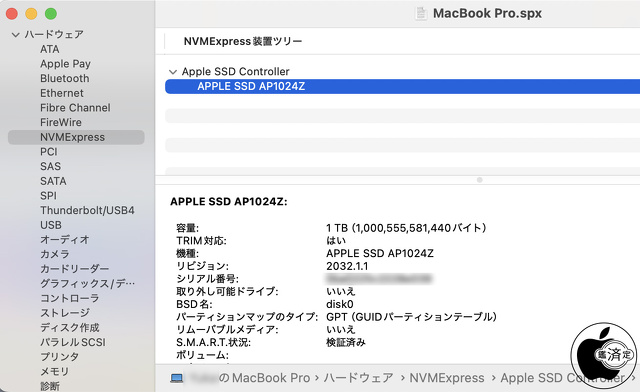Select ストレージ in the sidebar

(x=64, y=313)
